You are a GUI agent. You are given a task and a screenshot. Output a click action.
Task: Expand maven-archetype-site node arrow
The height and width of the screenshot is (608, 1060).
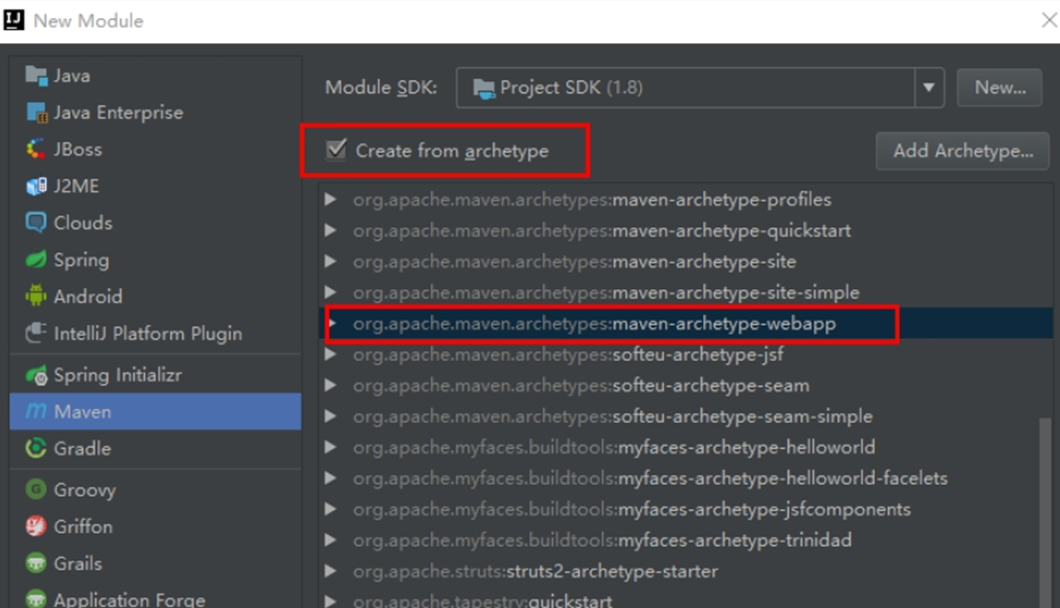tap(331, 262)
